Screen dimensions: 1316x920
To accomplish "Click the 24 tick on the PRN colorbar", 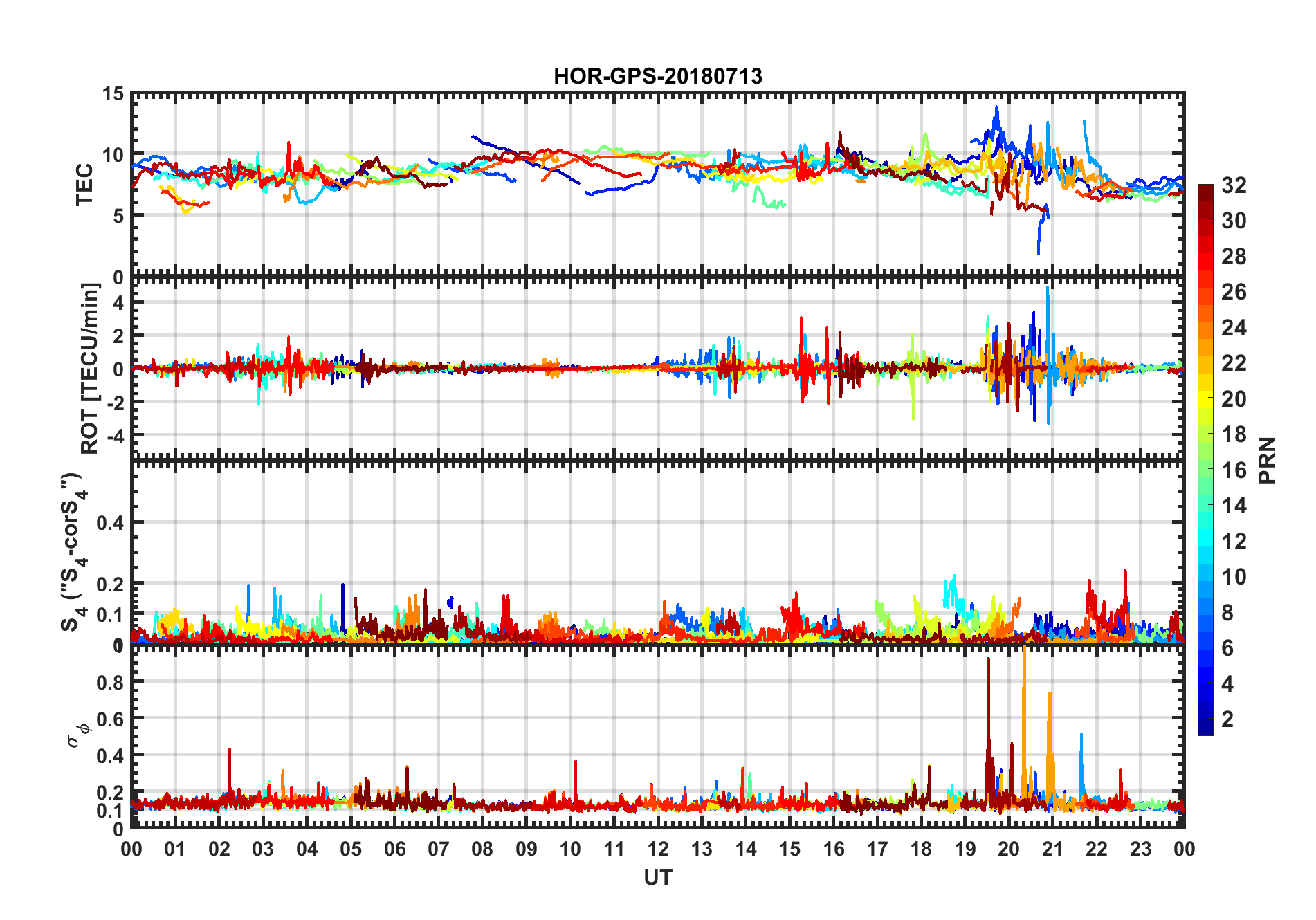I will point(1234,328).
